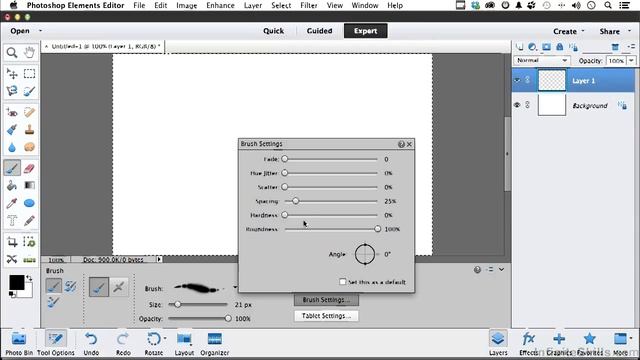
Task: Click the Brush Settings button
Action: [x=326, y=300]
